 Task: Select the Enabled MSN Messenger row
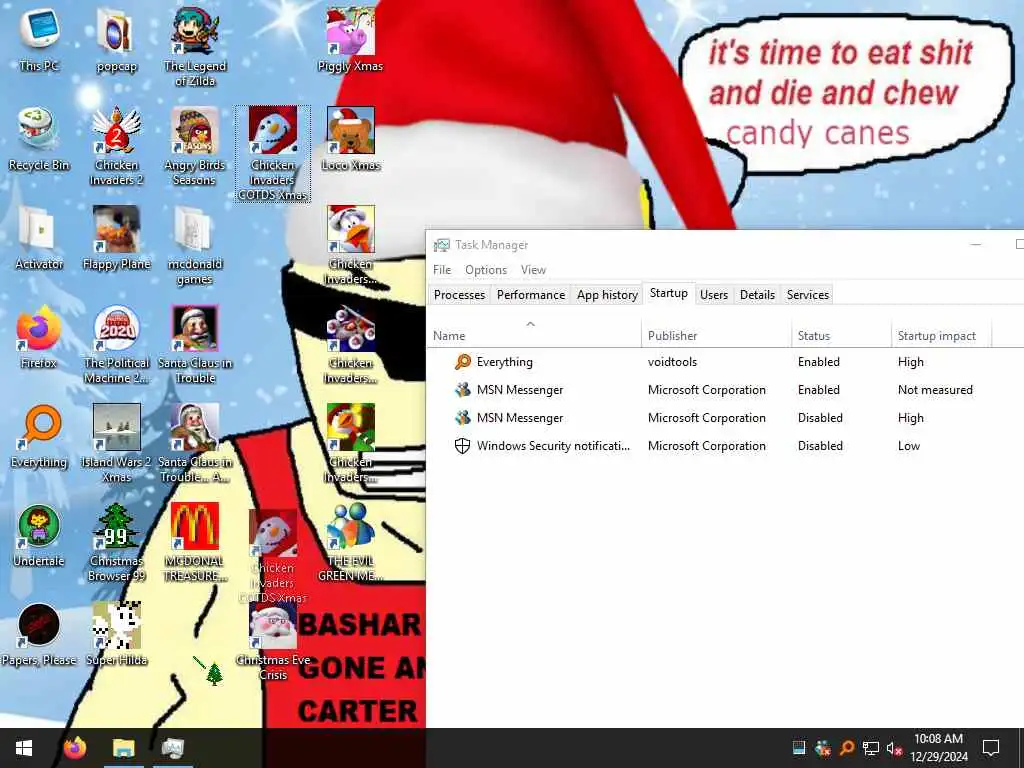(725, 390)
